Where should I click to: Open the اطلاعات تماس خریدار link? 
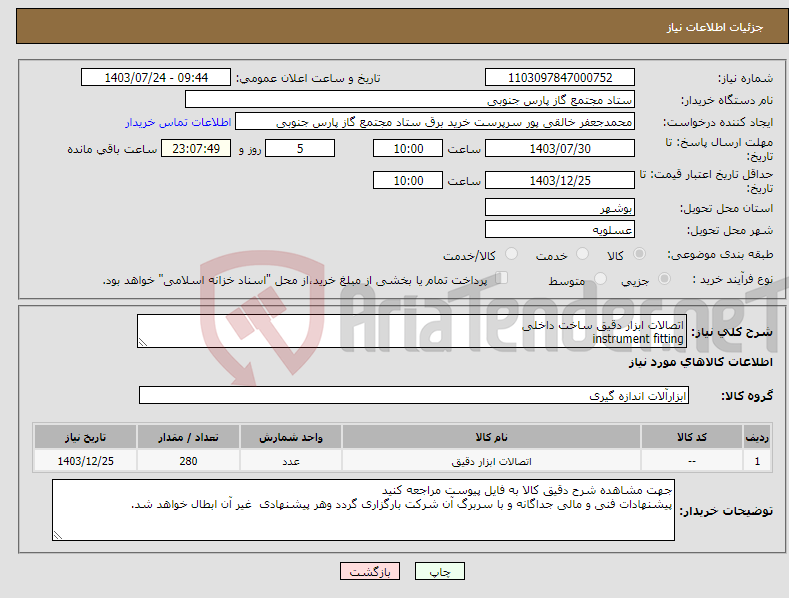click(x=178, y=122)
